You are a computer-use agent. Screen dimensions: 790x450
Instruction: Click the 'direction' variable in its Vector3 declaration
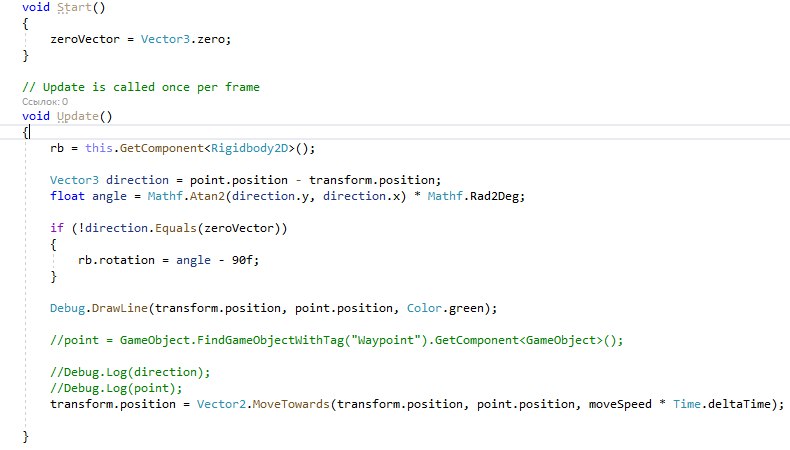click(x=137, y=180)
